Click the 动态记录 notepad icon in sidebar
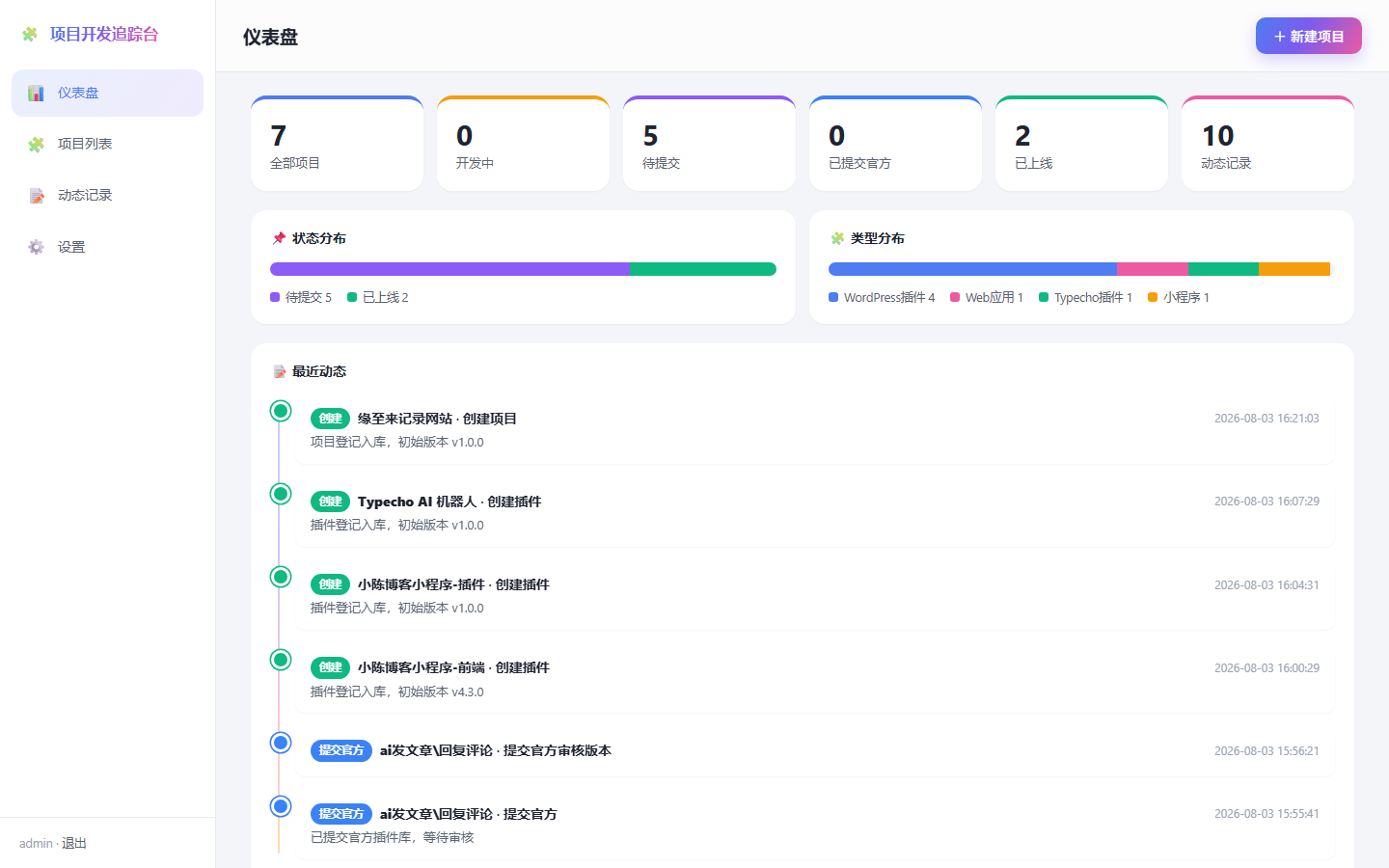 pos(36,196)
